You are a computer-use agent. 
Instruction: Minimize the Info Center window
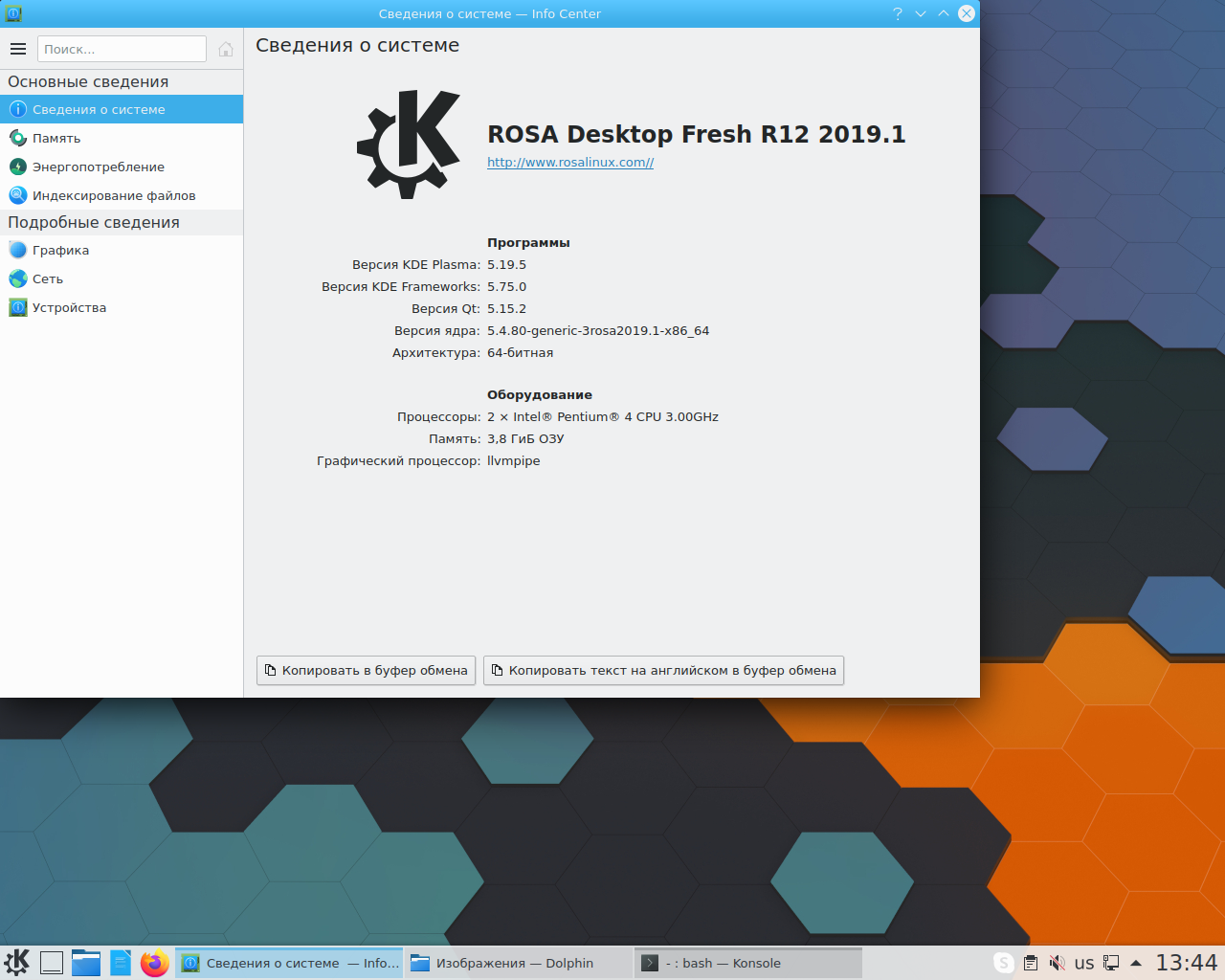[921, 13]
